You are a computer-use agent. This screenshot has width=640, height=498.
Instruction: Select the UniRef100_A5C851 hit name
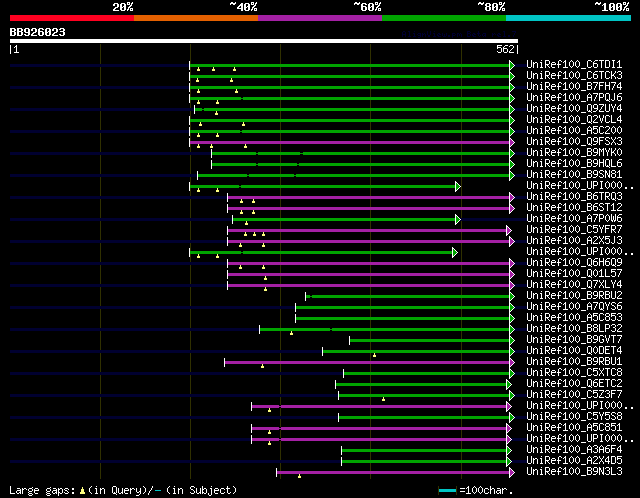[574, 427]
